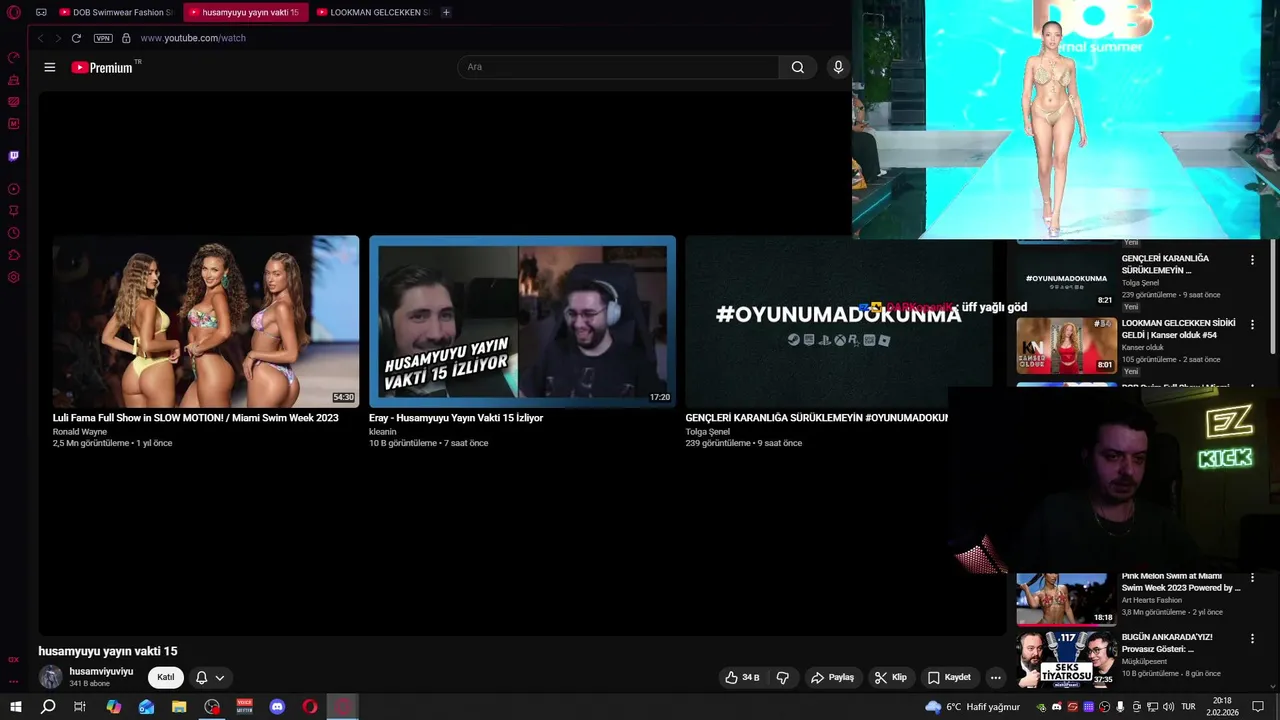Open the three-dot sidebar setup menu

pyautogui.click(x=14, y=681)
